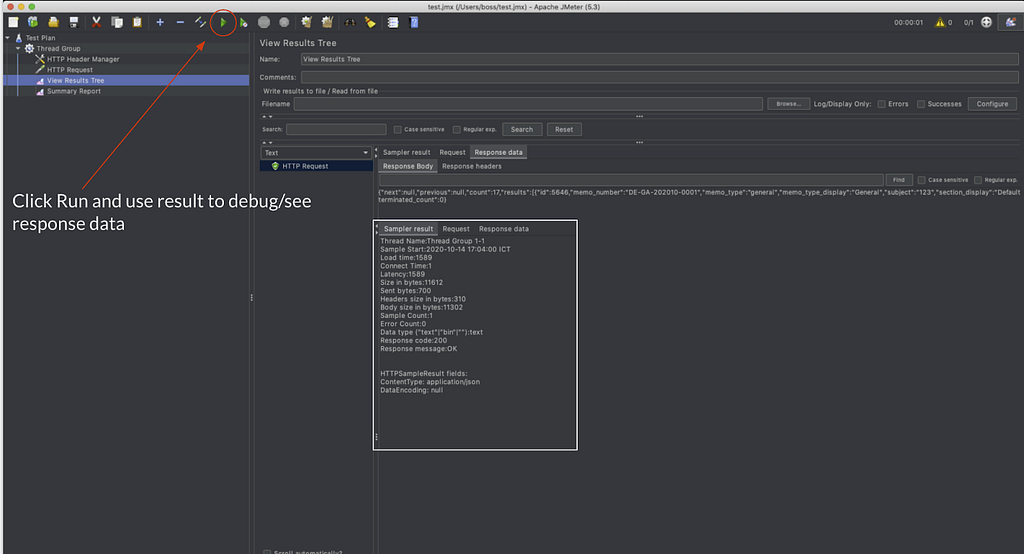Collapse the Test Plan tree node
This screenshot has width=1024, height=554.
coord(8,38)
